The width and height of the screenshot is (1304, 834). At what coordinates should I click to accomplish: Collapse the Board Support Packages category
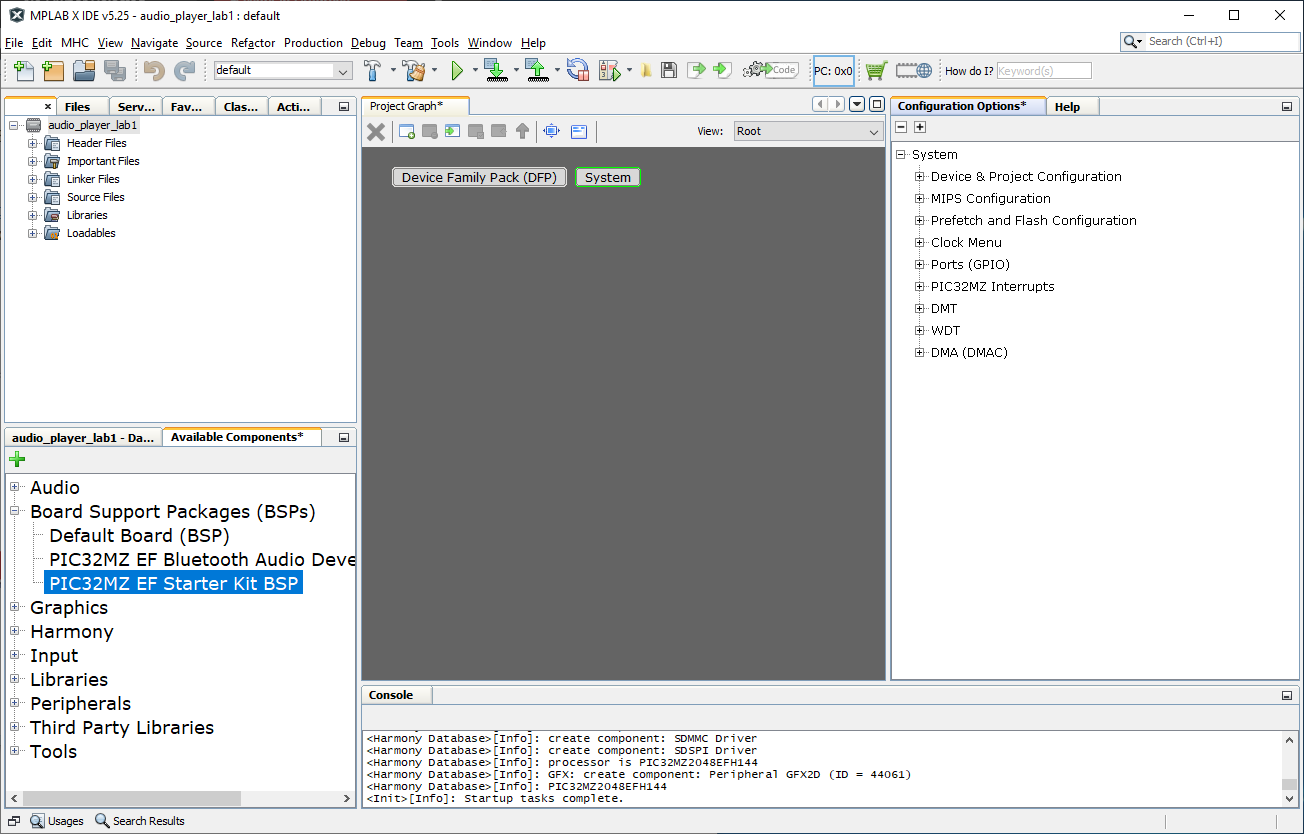click(x=16, y=512)
